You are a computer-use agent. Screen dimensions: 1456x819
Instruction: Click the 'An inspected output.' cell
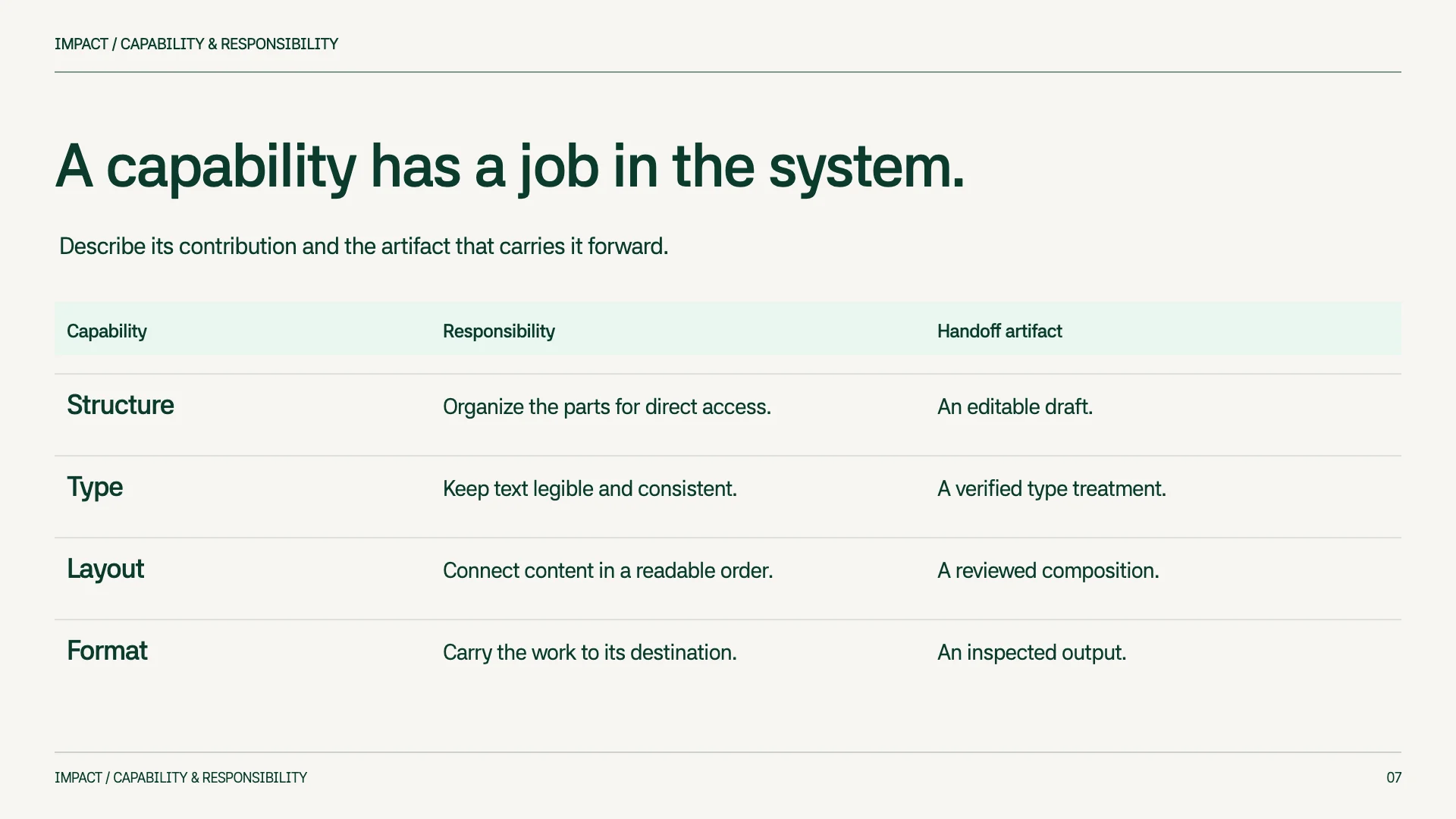point(1032,653)
